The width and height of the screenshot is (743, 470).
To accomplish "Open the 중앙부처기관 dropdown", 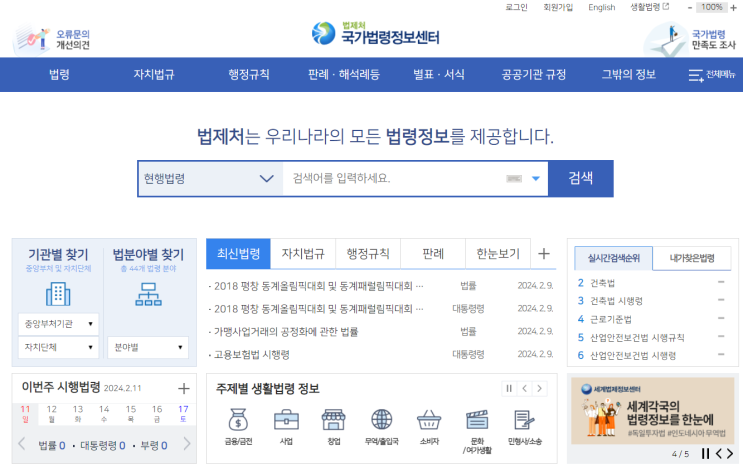I will (58, 324).
